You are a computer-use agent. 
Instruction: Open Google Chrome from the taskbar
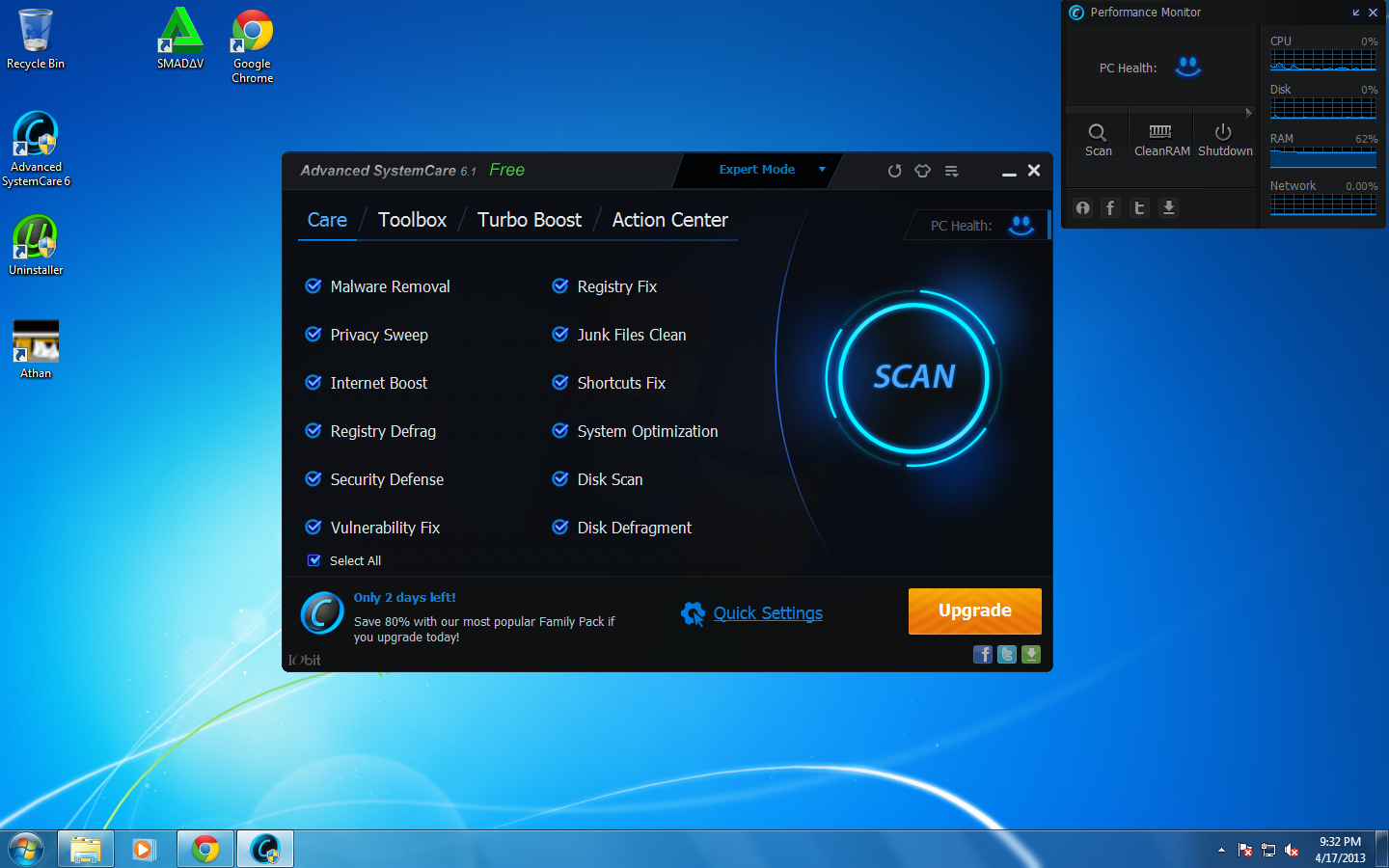pyautogui.click(x=204, y=849)
